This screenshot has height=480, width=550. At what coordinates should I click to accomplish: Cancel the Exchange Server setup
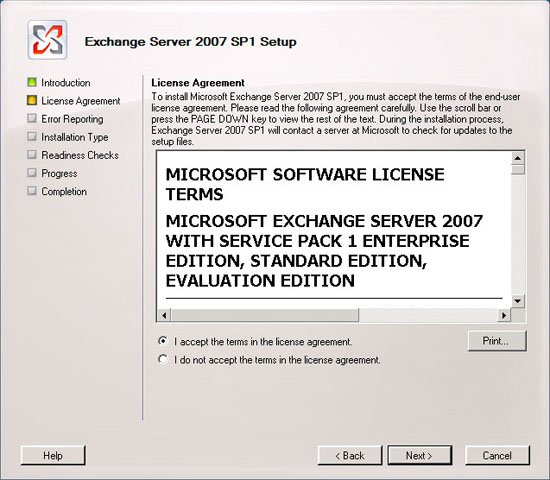[497, 455]
